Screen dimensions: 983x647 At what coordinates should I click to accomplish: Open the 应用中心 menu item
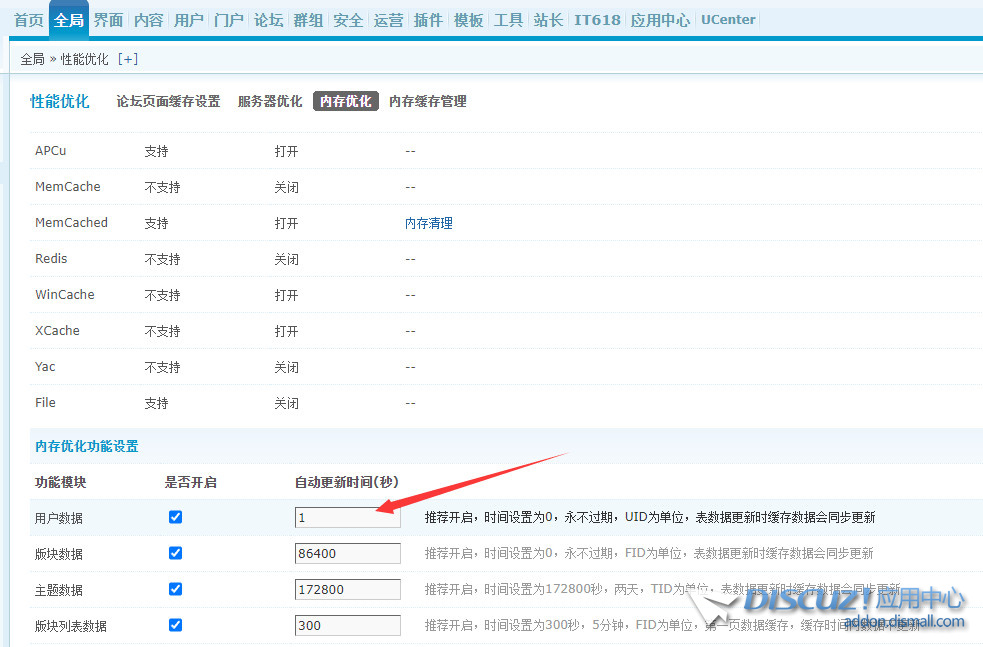(659, 19)
